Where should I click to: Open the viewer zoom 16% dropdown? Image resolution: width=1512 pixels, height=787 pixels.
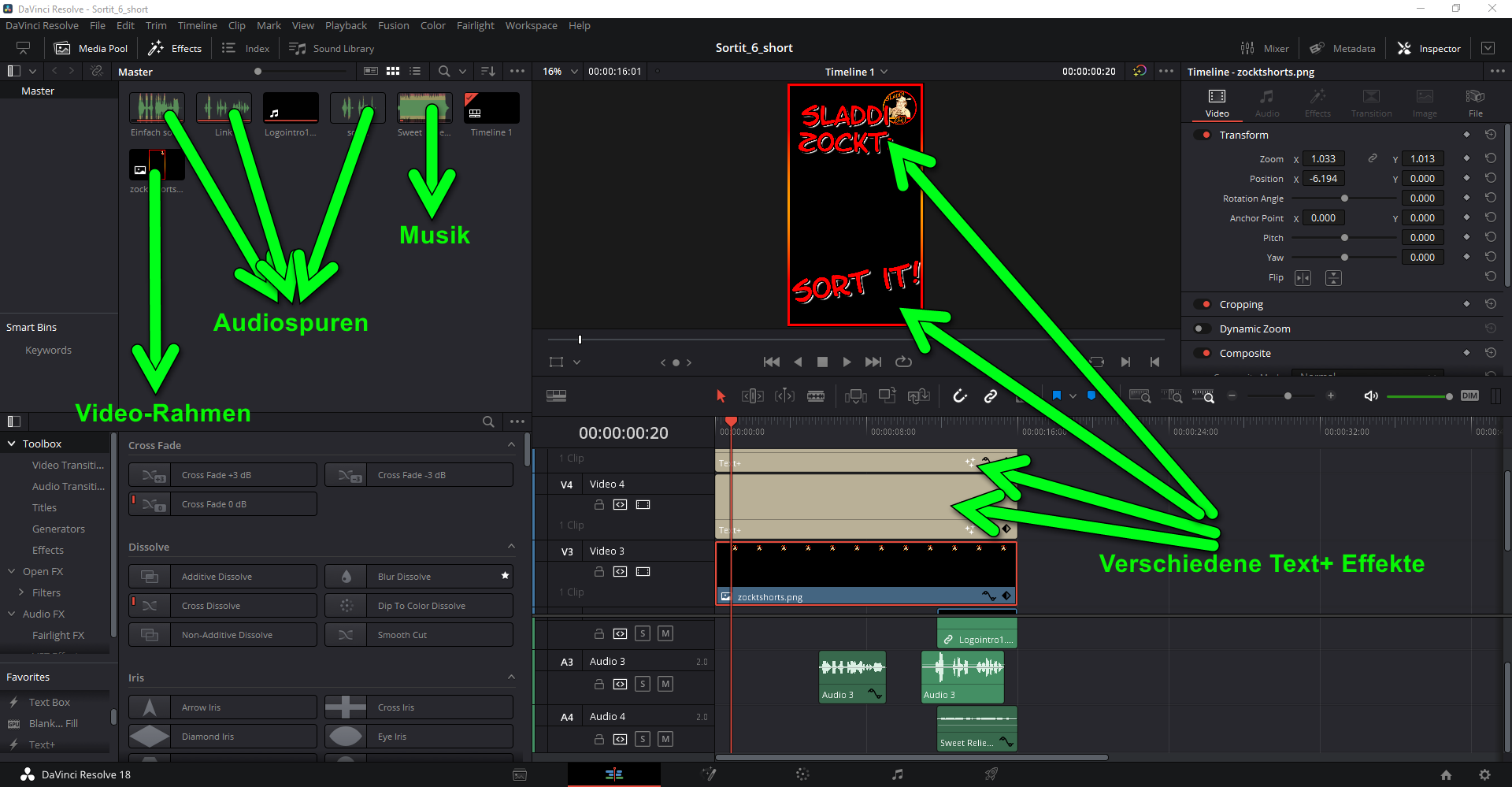point(560,72)
